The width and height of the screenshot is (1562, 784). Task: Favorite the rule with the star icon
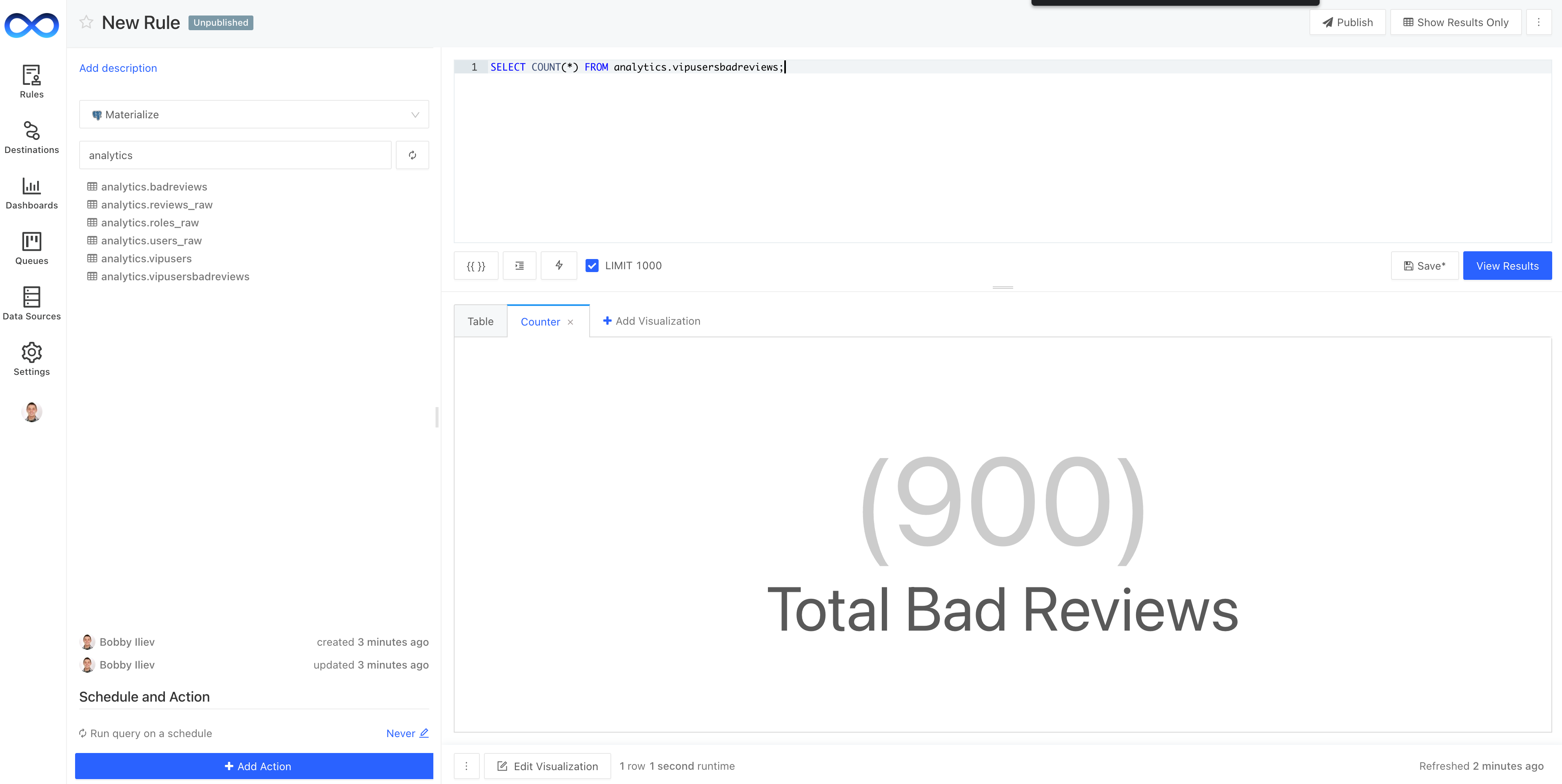[x=86, y=22]
